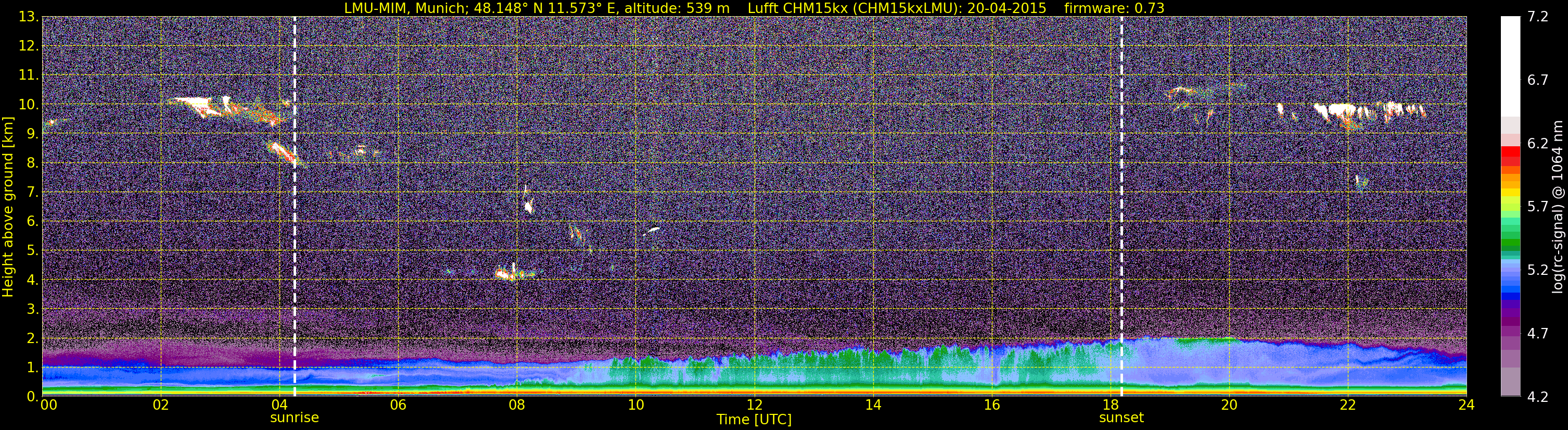
Task: Click the 'sunrise' label below the axis
Action: pos(295,418)
